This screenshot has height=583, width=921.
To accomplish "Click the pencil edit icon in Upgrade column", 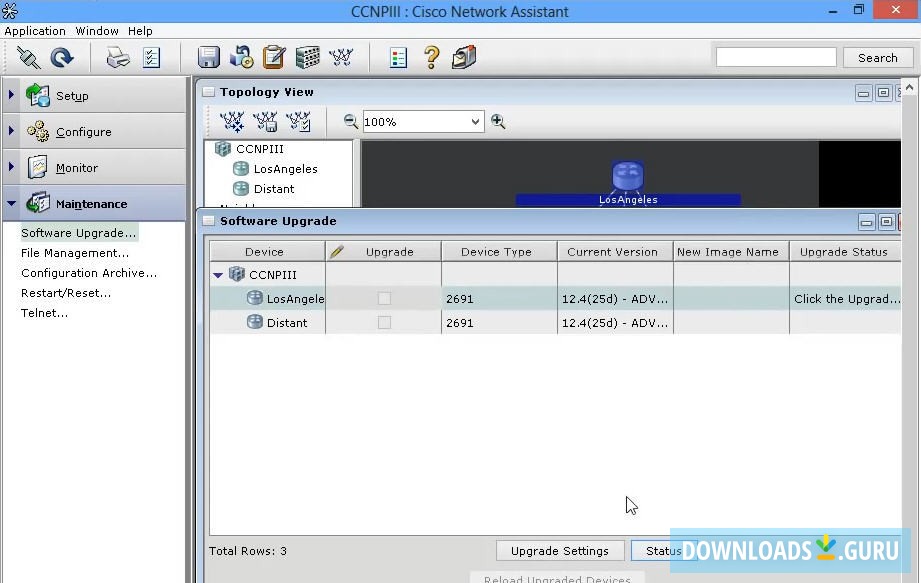I will click(337, 252).
